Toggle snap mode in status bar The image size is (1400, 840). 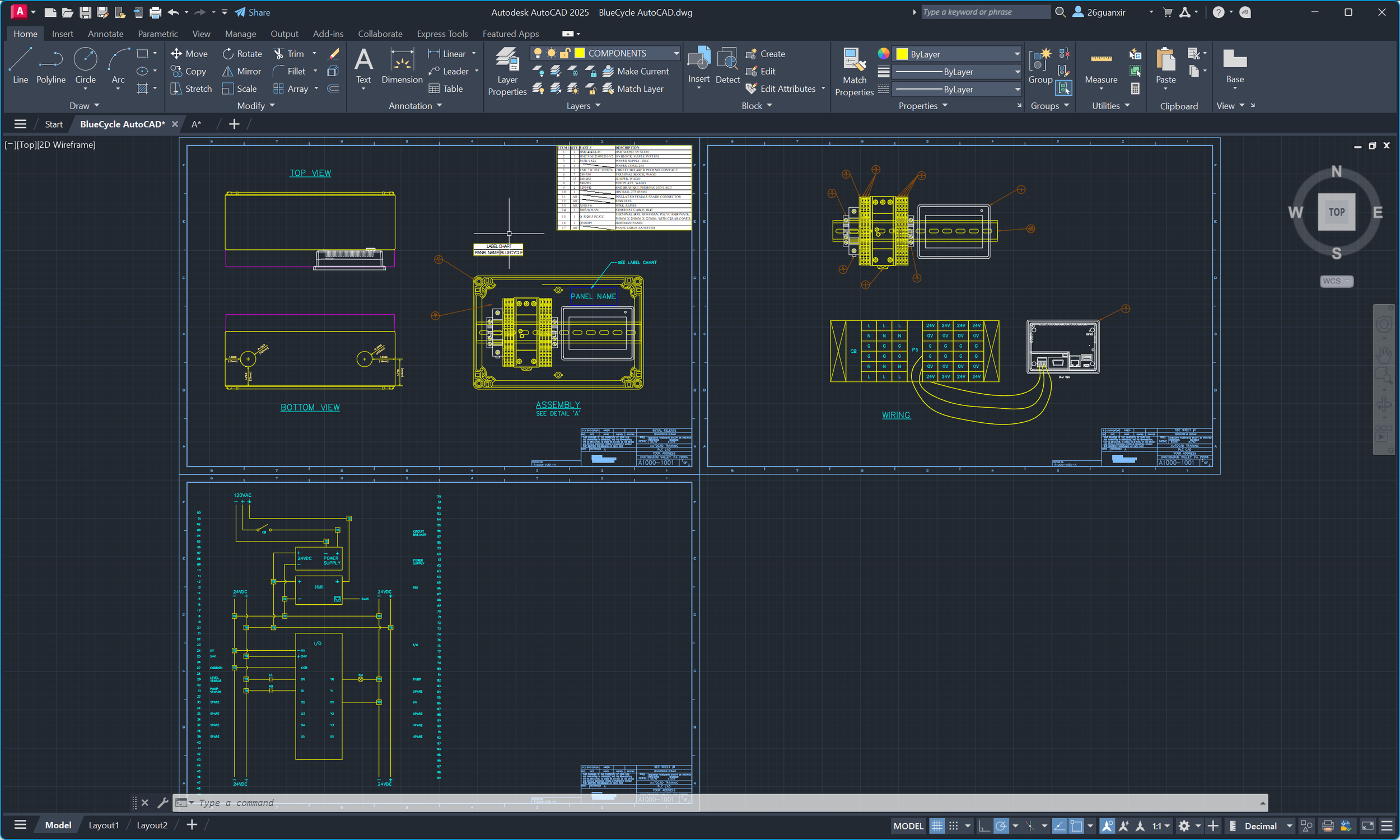pos(954,826)
